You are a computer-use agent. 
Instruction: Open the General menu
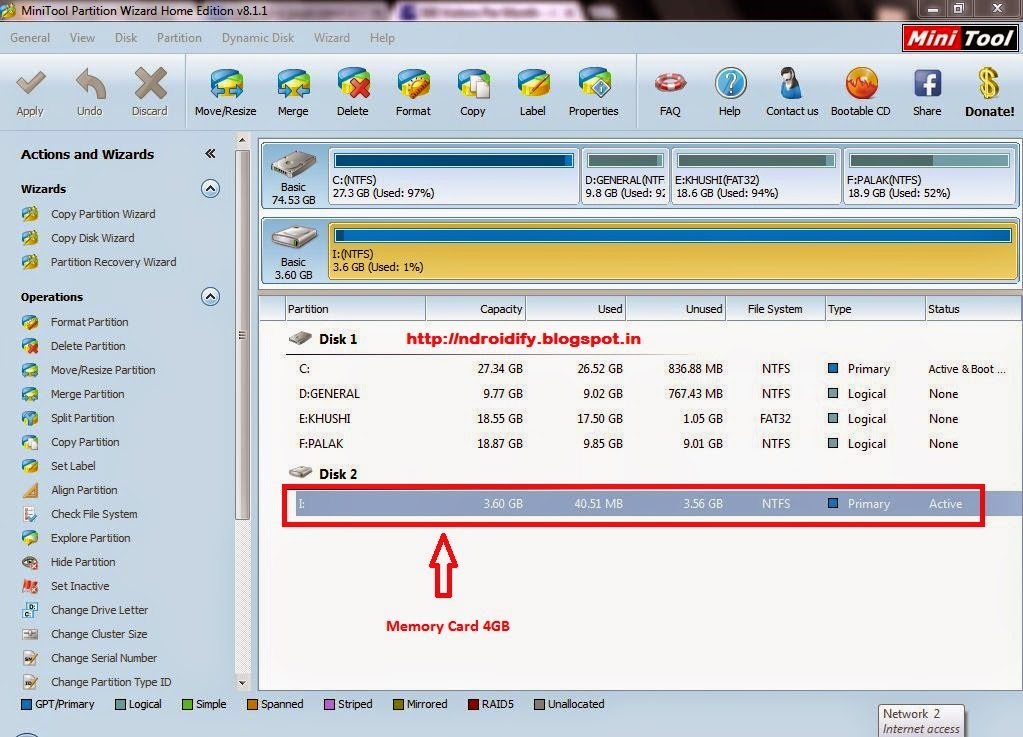(x=30, y=38)
